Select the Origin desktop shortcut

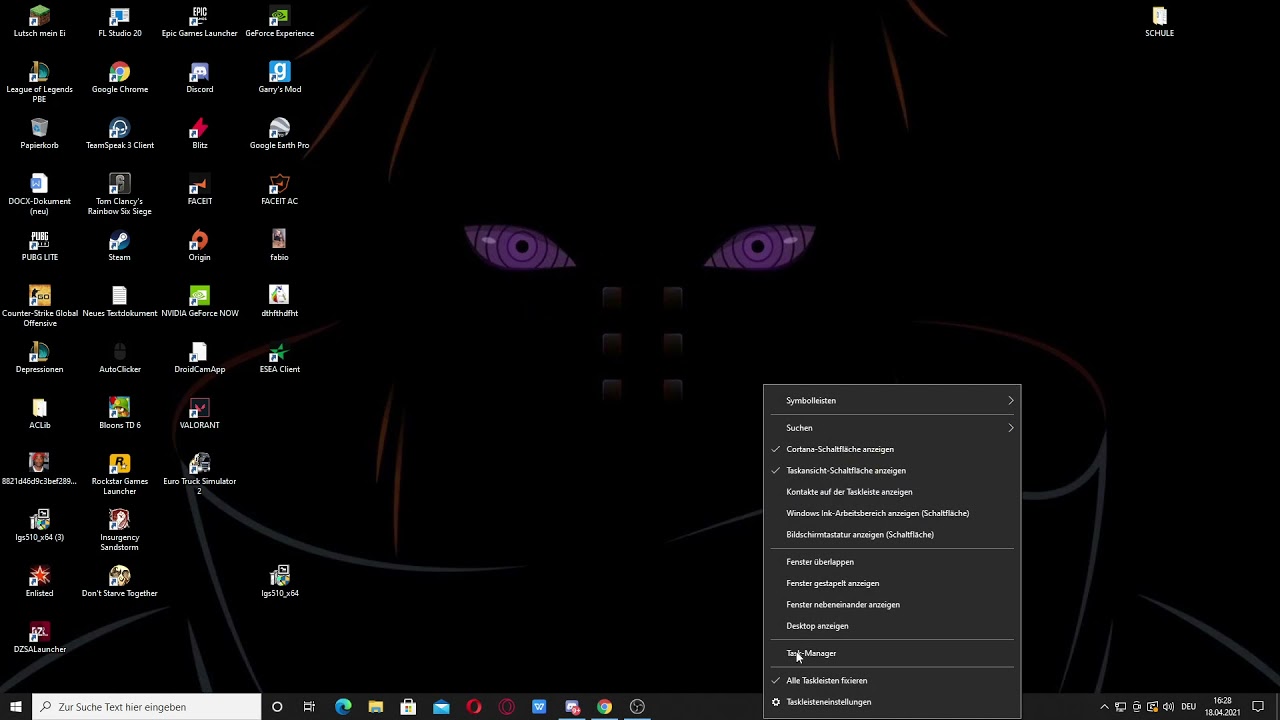(x=199, y=246)
